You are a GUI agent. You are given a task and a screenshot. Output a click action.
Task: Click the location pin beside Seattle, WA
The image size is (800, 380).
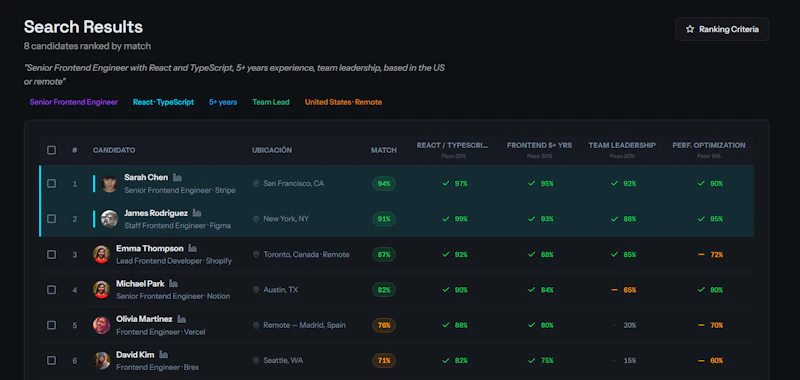(x=256, y=361)
